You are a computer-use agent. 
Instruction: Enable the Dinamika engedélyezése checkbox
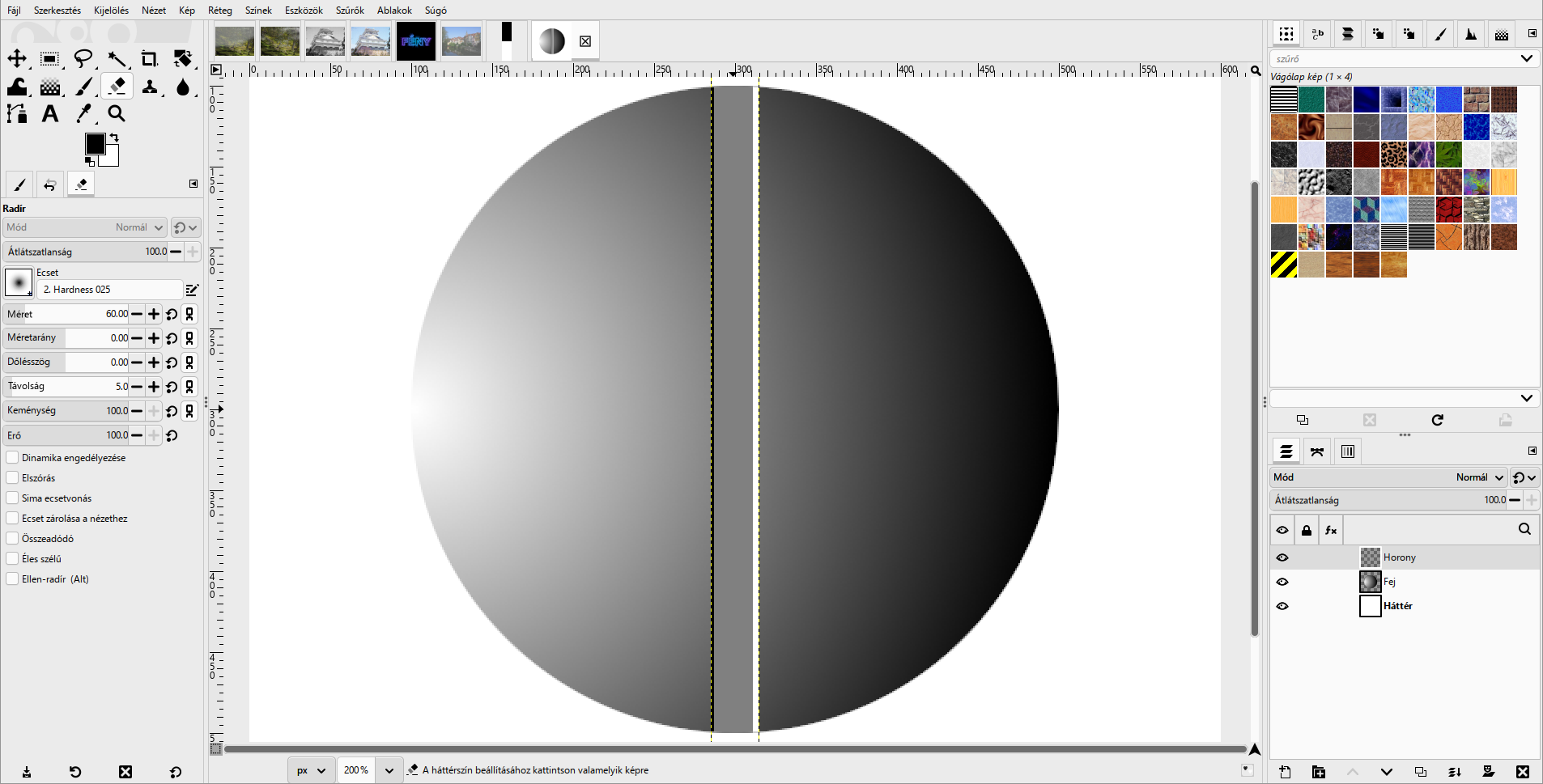tap(12, 457)
